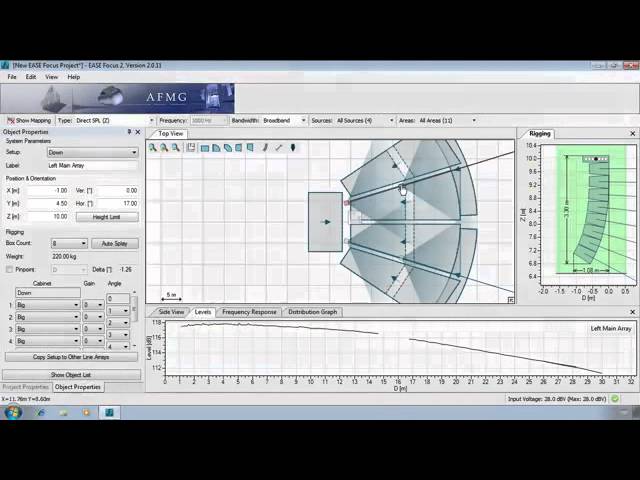640x480 pixels.
Task: Open the Setup dropdown showing Down
Action: point(93,152)
